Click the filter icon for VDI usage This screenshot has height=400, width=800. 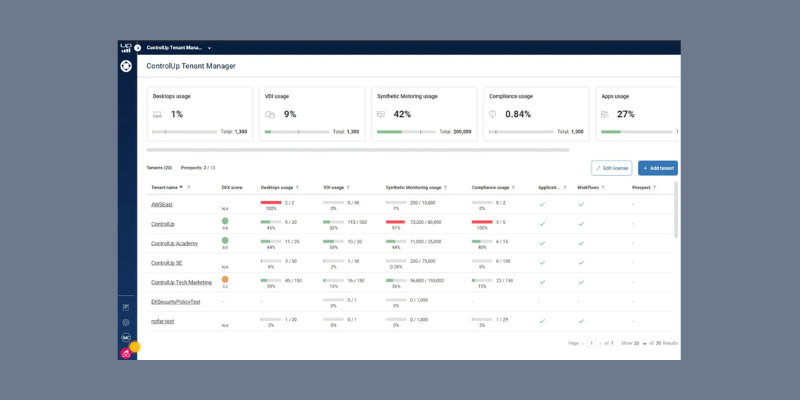(349, 187)
